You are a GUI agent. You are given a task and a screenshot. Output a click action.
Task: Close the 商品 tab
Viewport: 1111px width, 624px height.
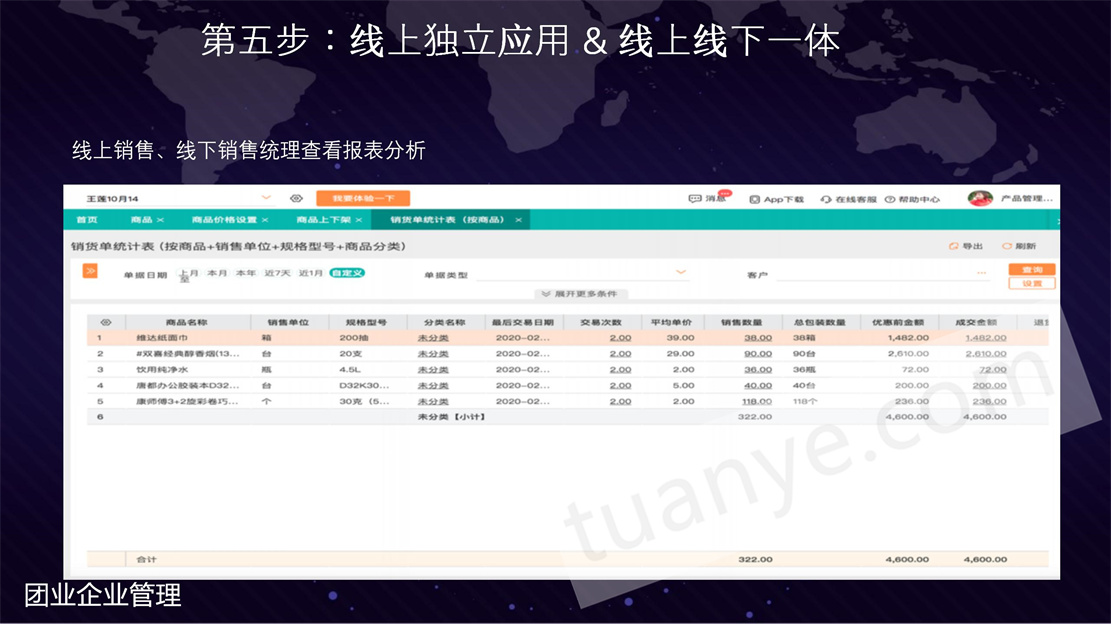pos(161,220)
